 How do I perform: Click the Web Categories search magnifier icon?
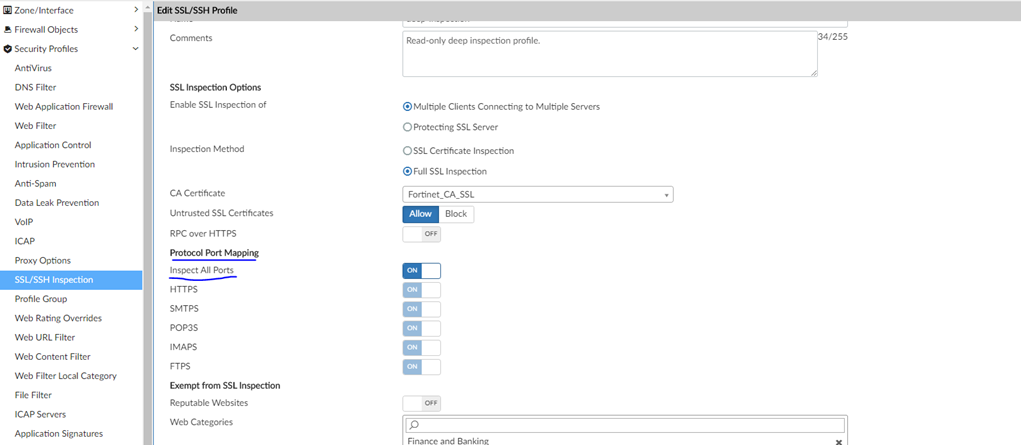[x=413, y=425]
